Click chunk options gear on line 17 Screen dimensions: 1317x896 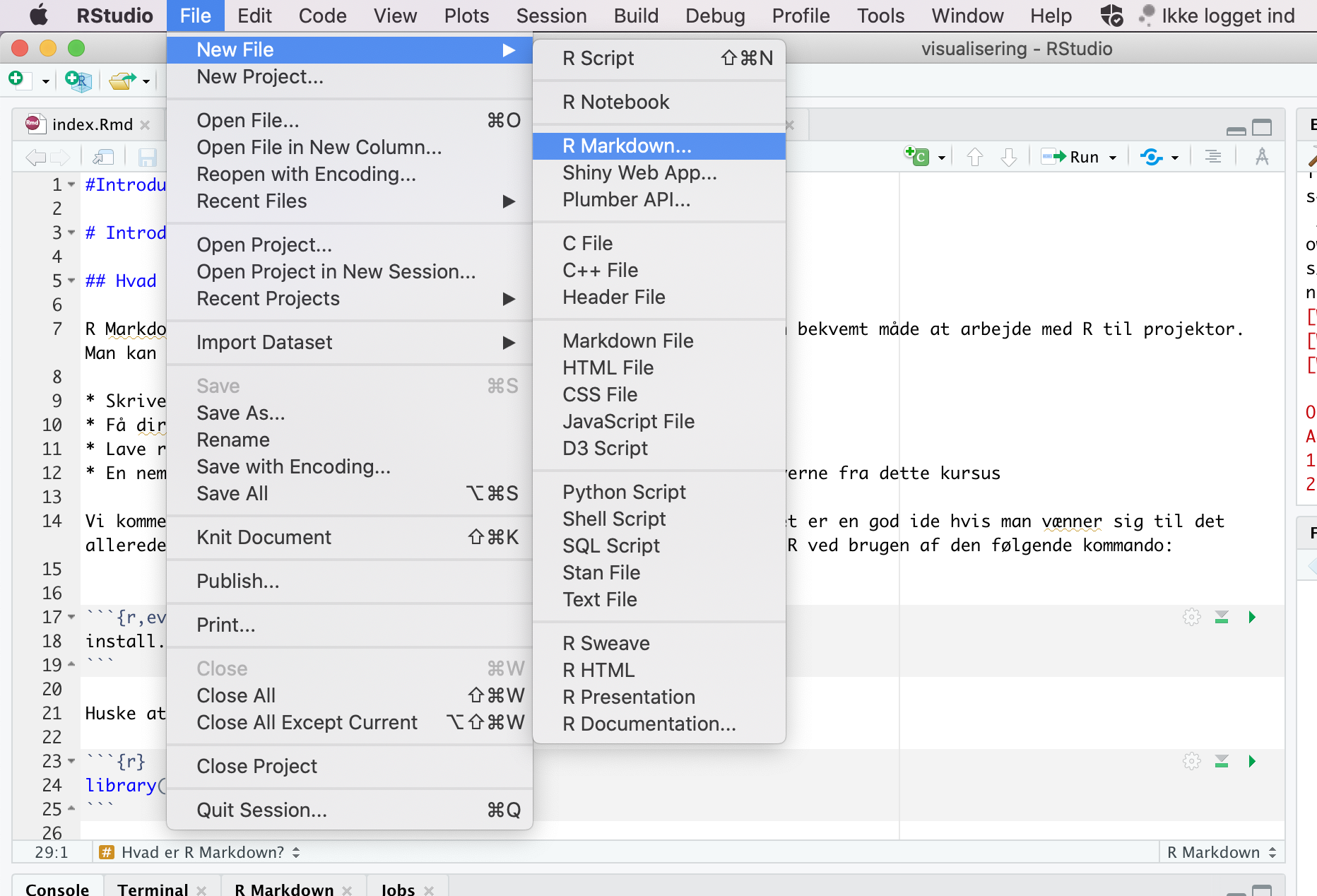tap(1192, 618)
